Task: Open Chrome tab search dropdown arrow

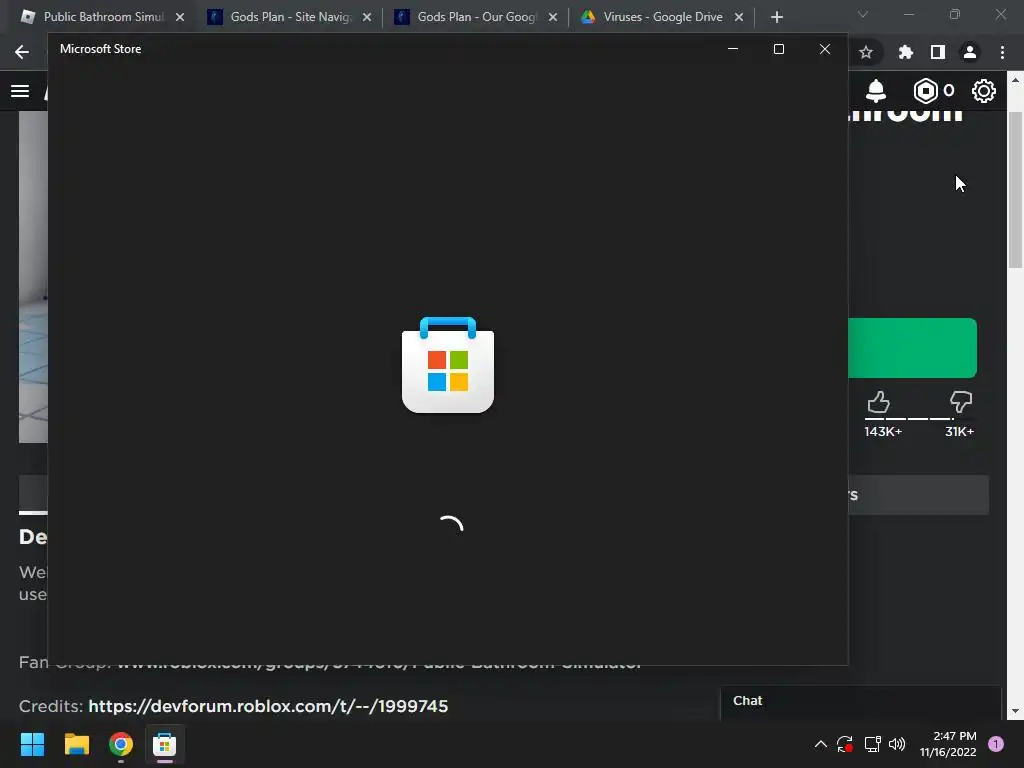Action: click(863, 14)
